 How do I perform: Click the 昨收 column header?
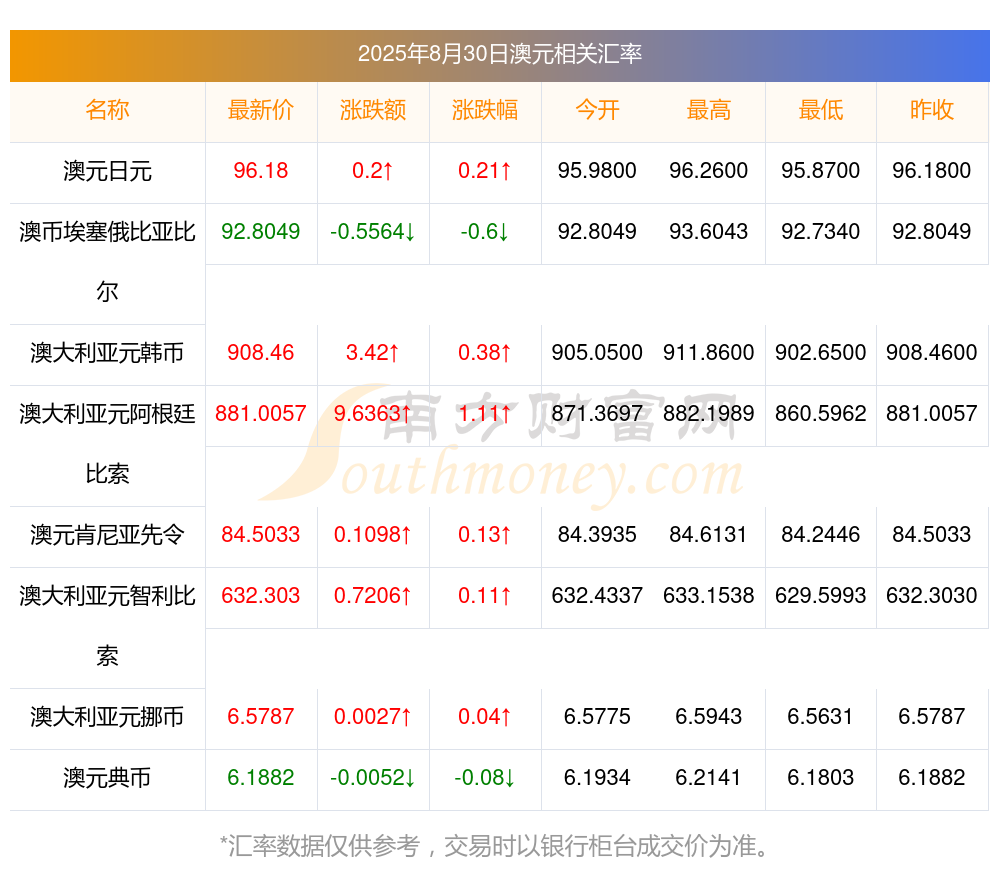932,110
